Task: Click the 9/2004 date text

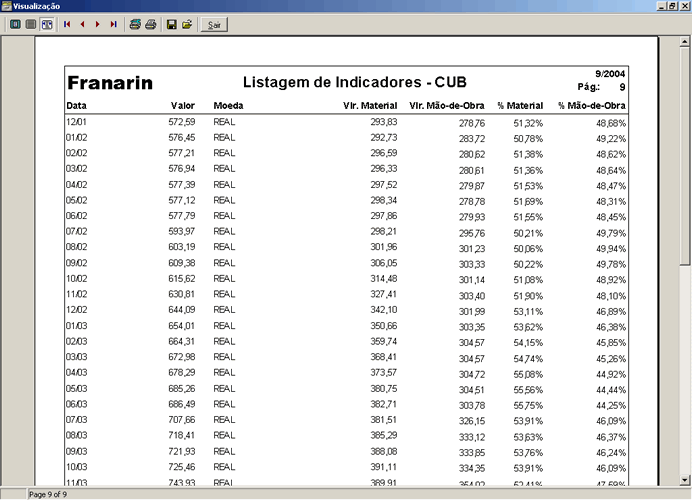Action: pos(610,74)
